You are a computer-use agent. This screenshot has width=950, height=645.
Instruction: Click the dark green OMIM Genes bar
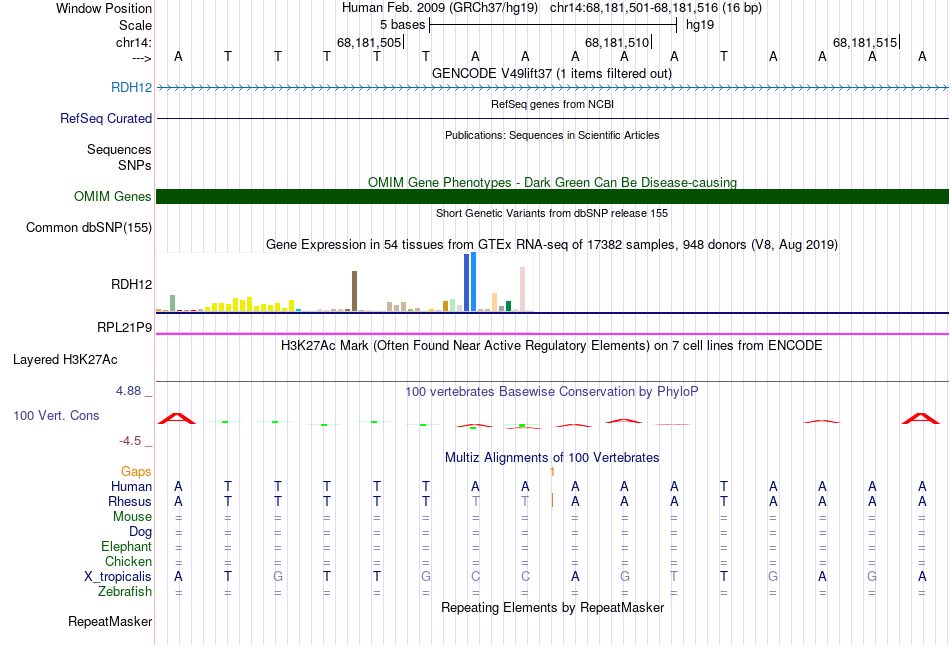pos(552,196)
